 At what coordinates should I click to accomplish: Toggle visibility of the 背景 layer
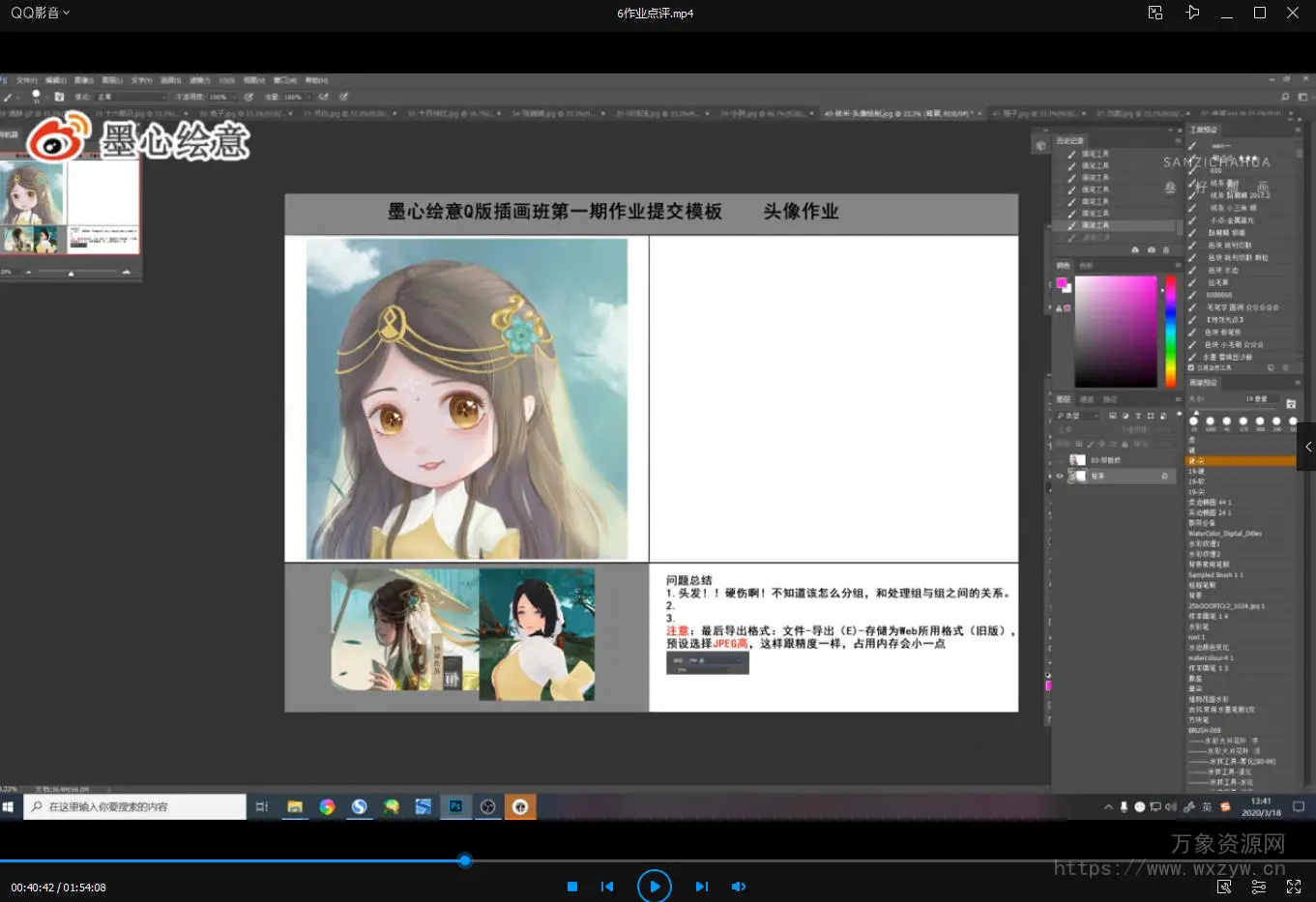click(x=1060, y=476)
